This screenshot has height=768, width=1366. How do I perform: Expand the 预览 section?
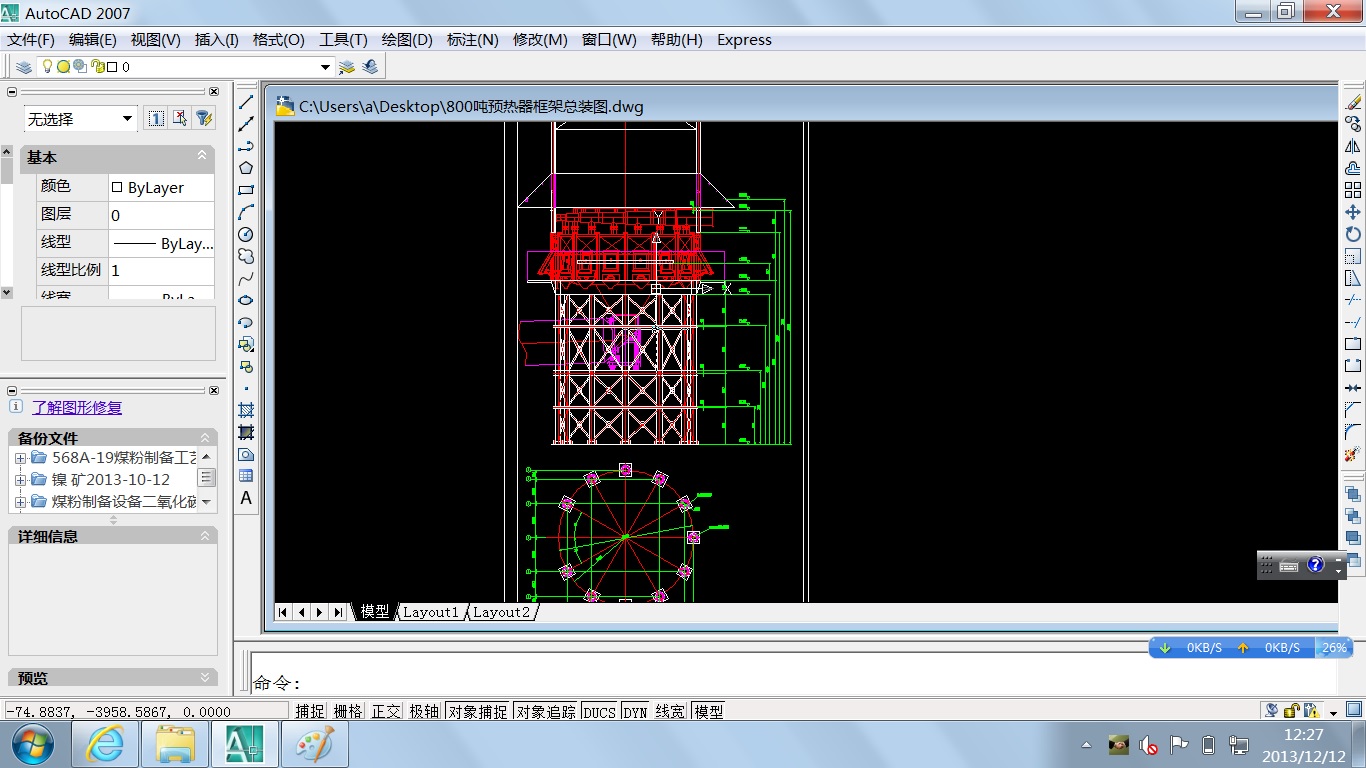coord(205,678)
